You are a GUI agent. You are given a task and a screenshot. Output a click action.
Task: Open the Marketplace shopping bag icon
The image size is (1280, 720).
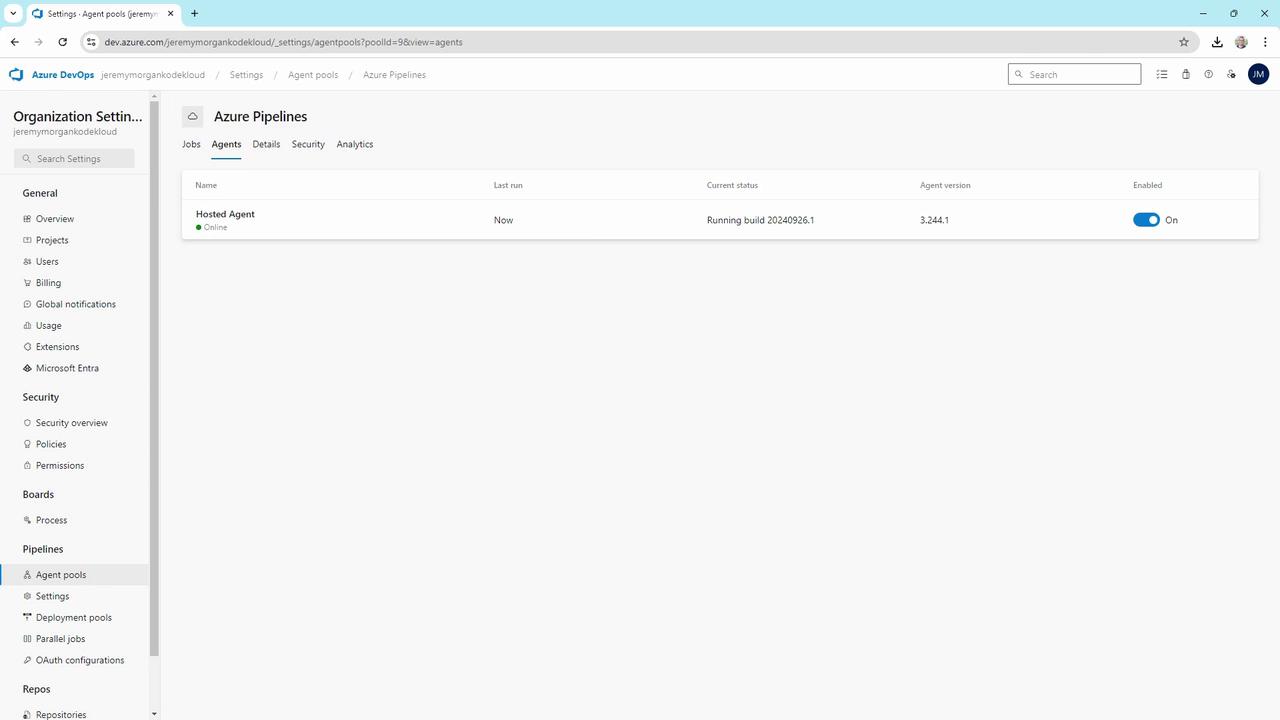1186,74
